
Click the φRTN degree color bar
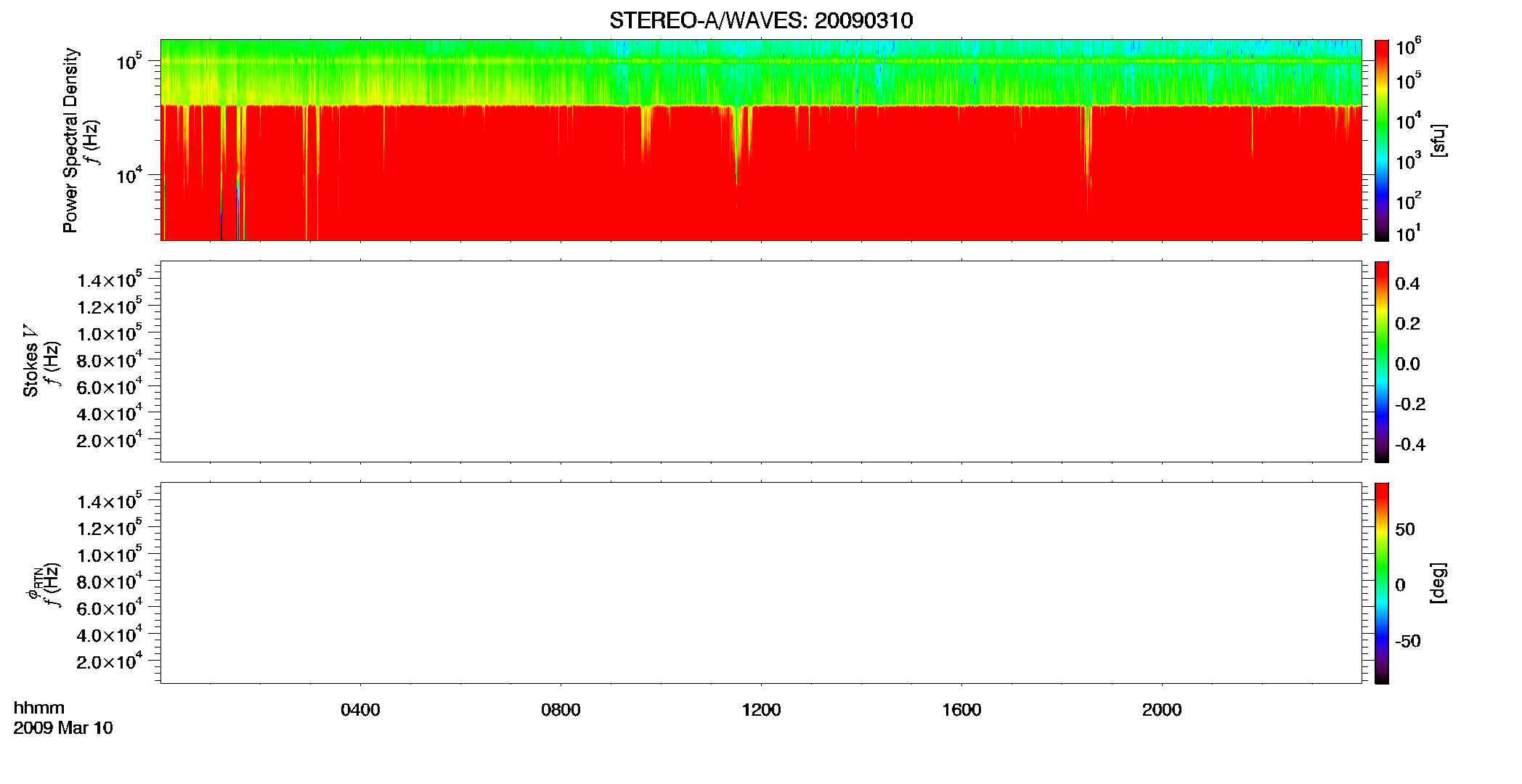tap(1382, 583)
